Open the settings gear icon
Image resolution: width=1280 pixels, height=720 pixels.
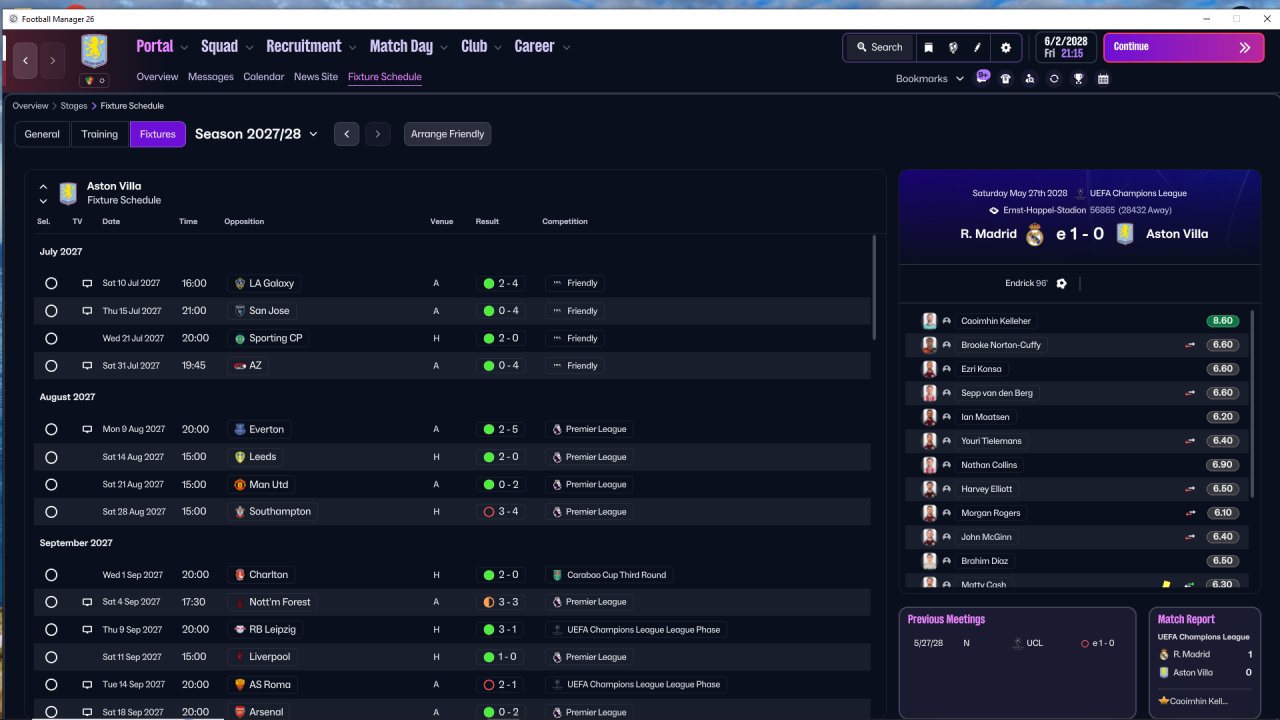pos(1006,47)
